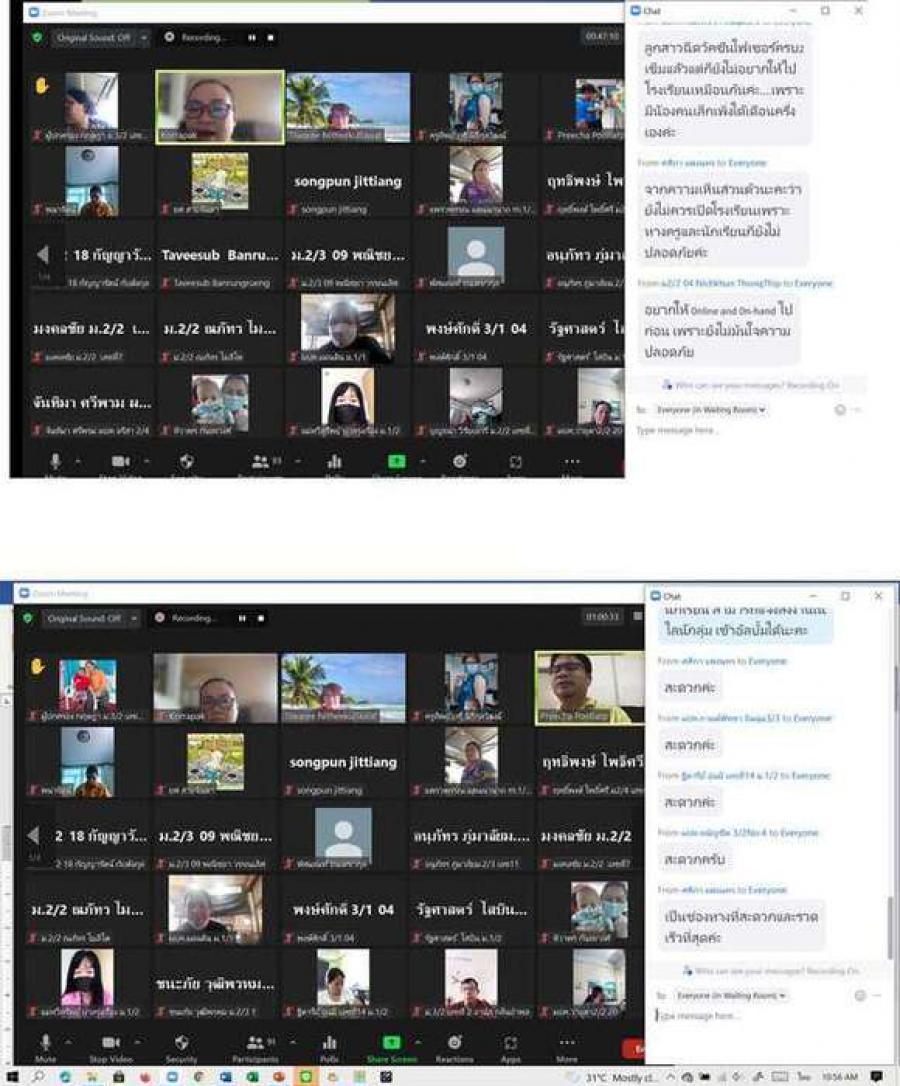Image resolution: width=900 pixels, height=1086 pixels.
Task: Open the More menu in lower meeting toolbar
Action: (x=567, y=1043)
